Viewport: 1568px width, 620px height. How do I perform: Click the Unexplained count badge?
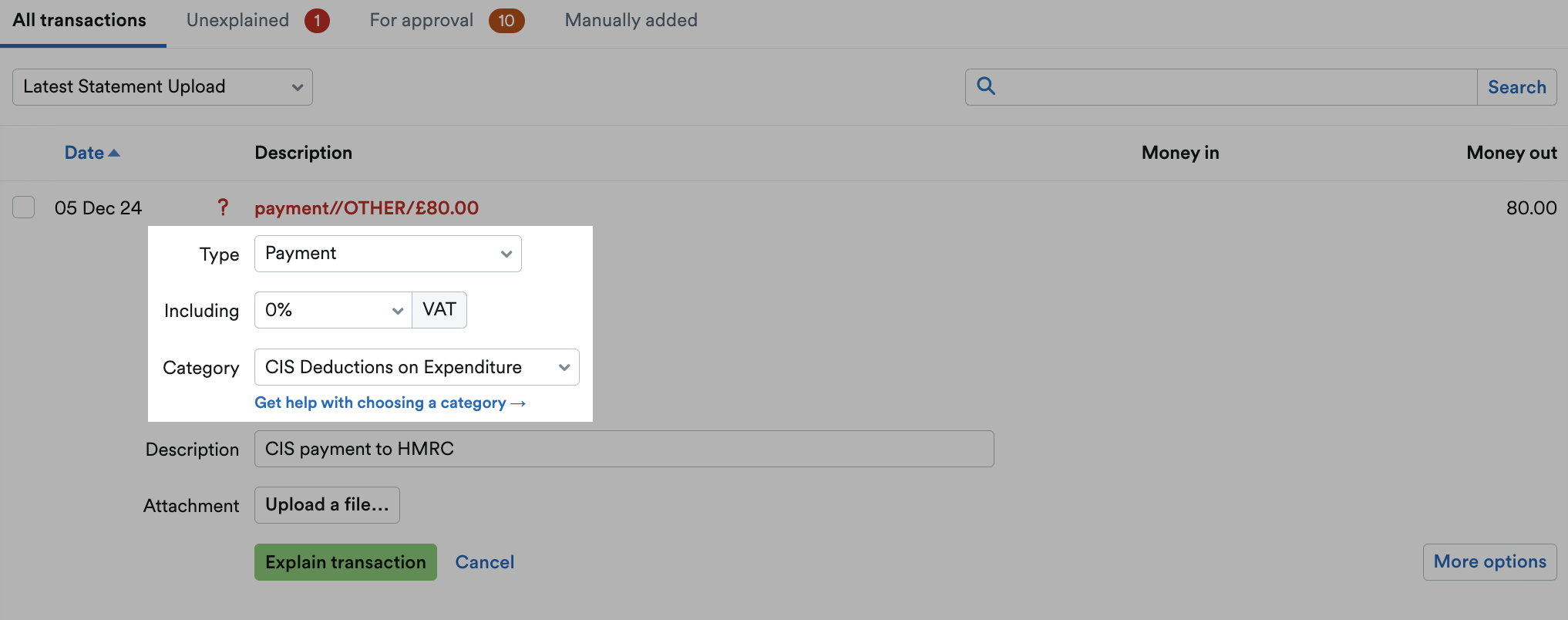[317, 21]
